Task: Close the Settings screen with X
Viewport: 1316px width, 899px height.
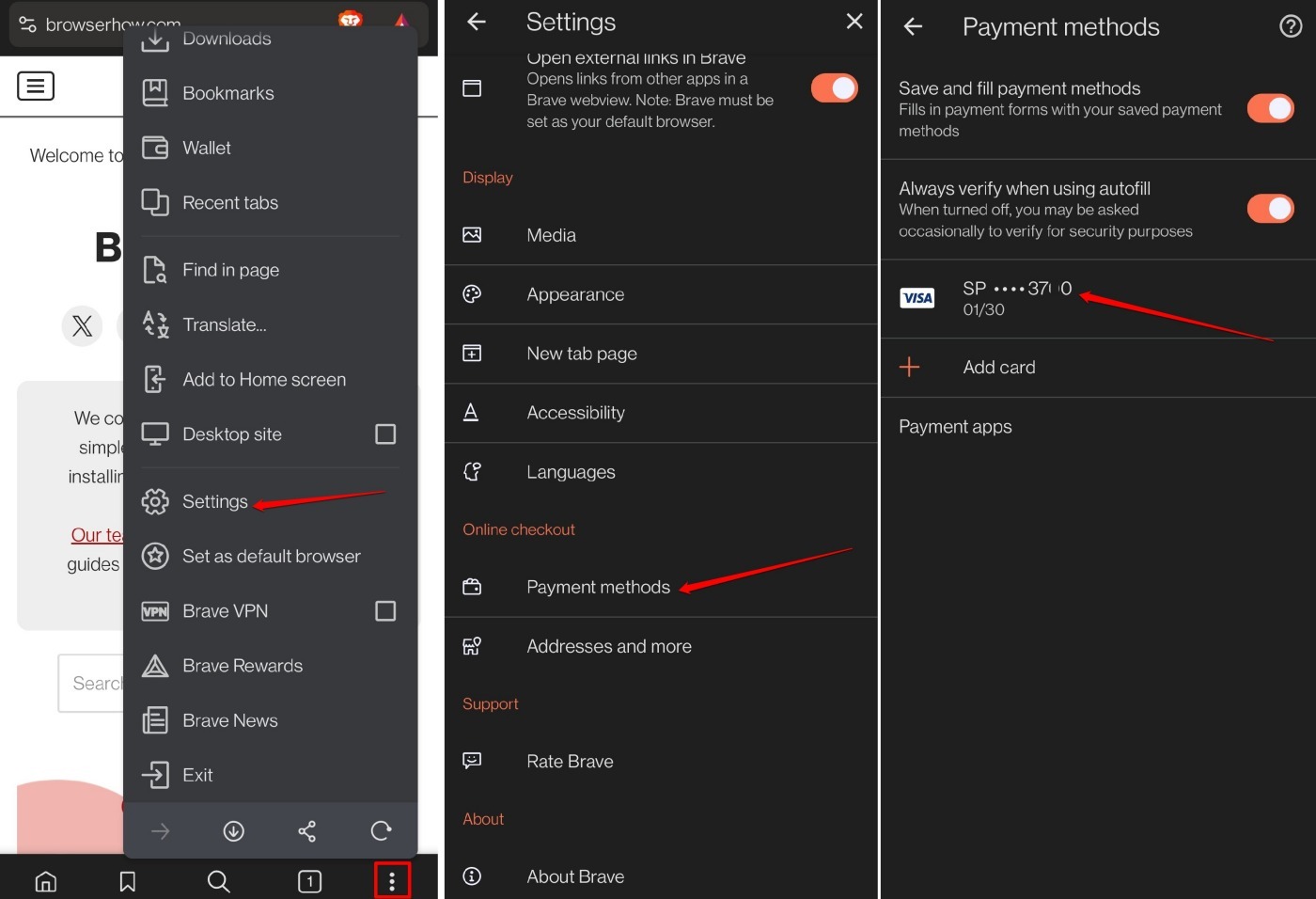Action: point(854,22)
